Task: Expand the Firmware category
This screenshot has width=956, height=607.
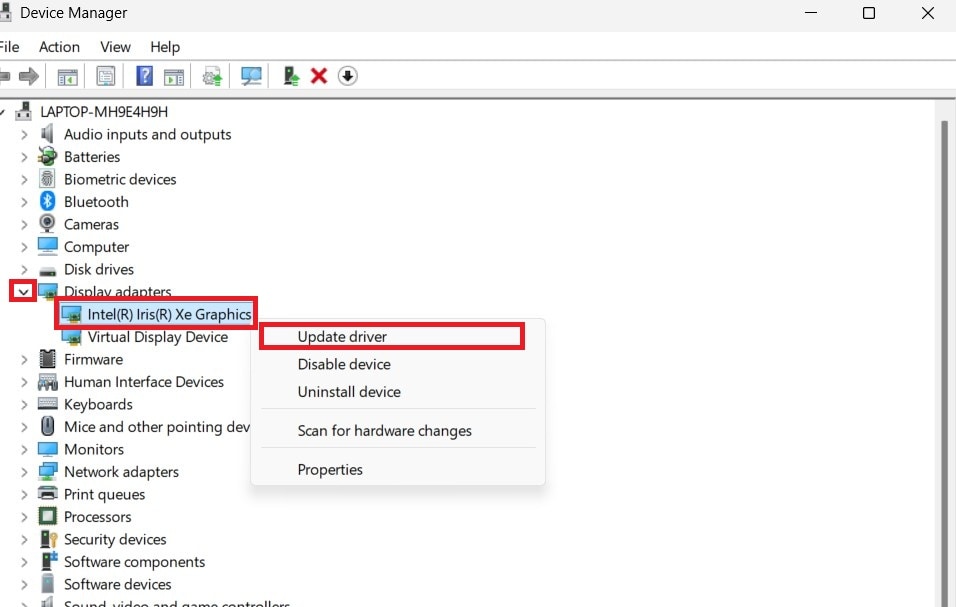Action: tap(24, 360)
